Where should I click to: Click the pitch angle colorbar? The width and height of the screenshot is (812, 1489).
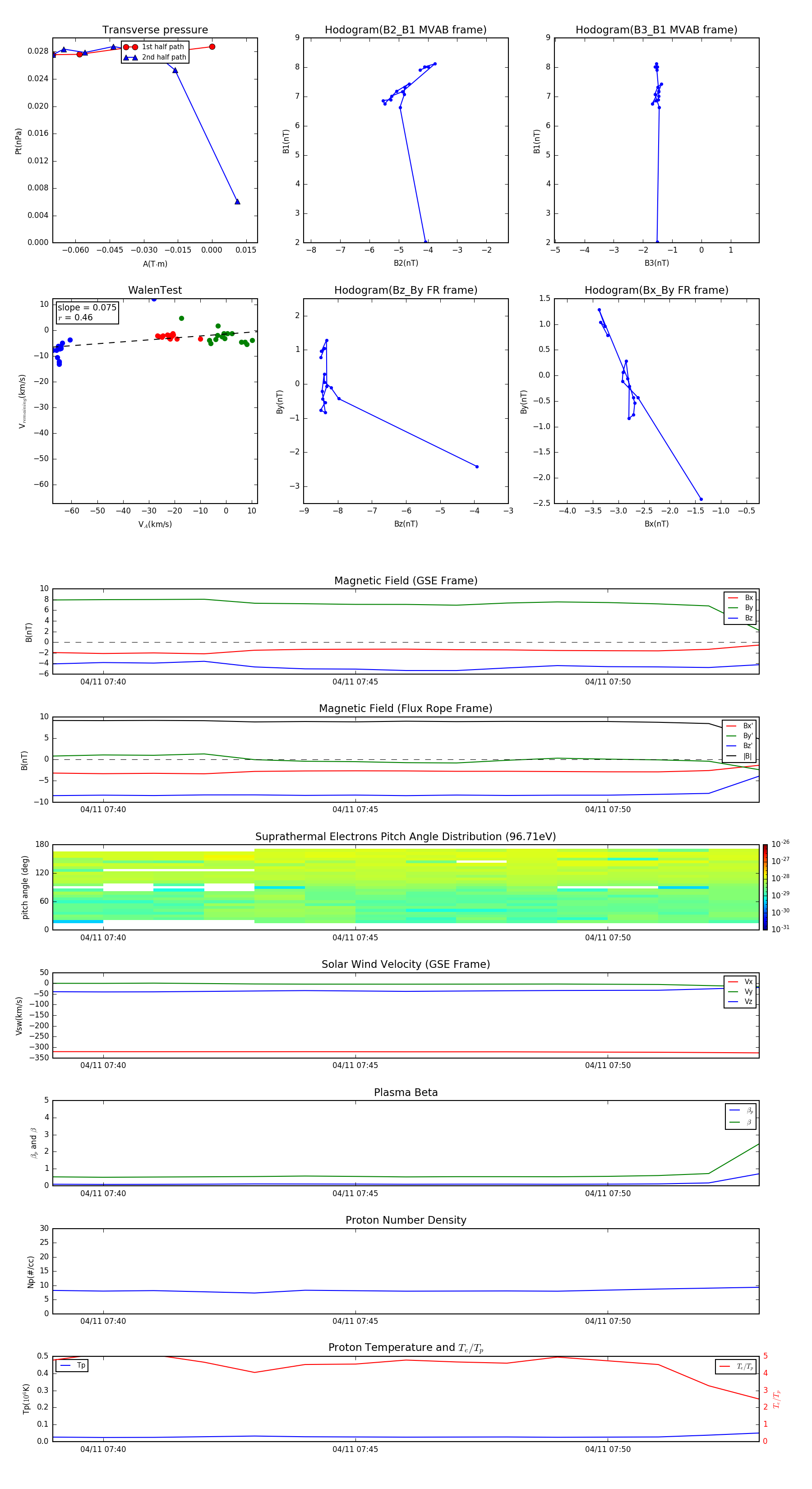coord(765,887)
